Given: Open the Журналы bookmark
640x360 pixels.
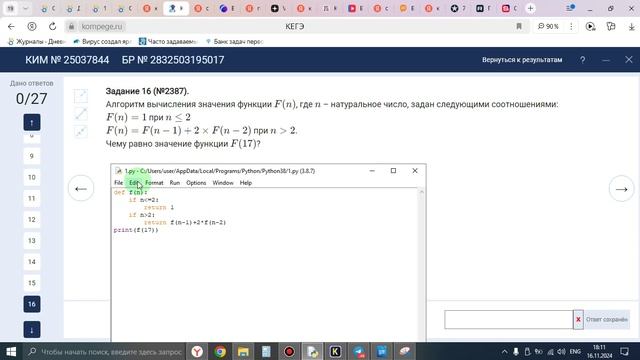Looking at the screenshot, I should tap(36, 42).
